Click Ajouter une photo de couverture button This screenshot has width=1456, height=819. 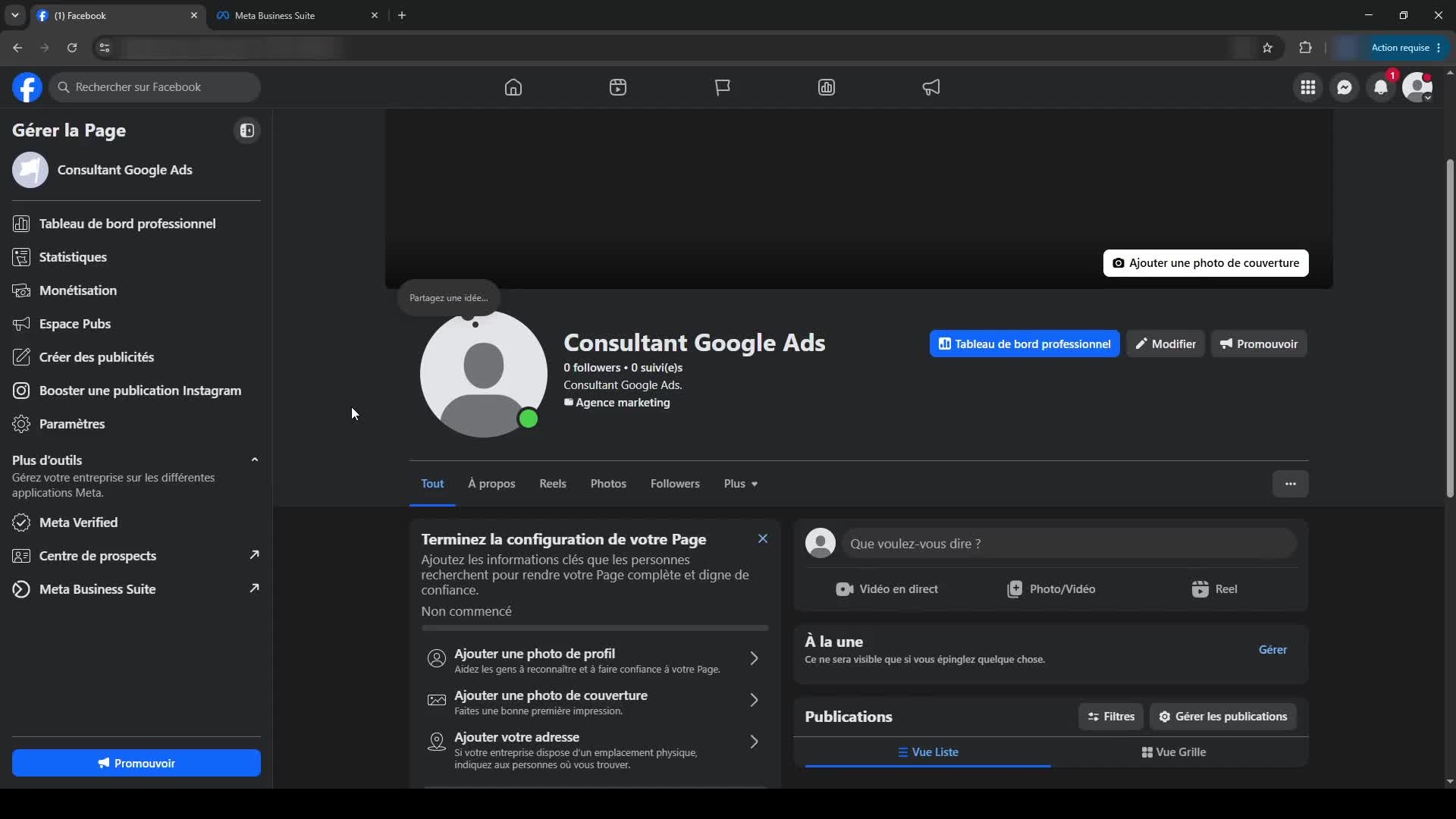pyautogui.click(x=1206, y=263)
